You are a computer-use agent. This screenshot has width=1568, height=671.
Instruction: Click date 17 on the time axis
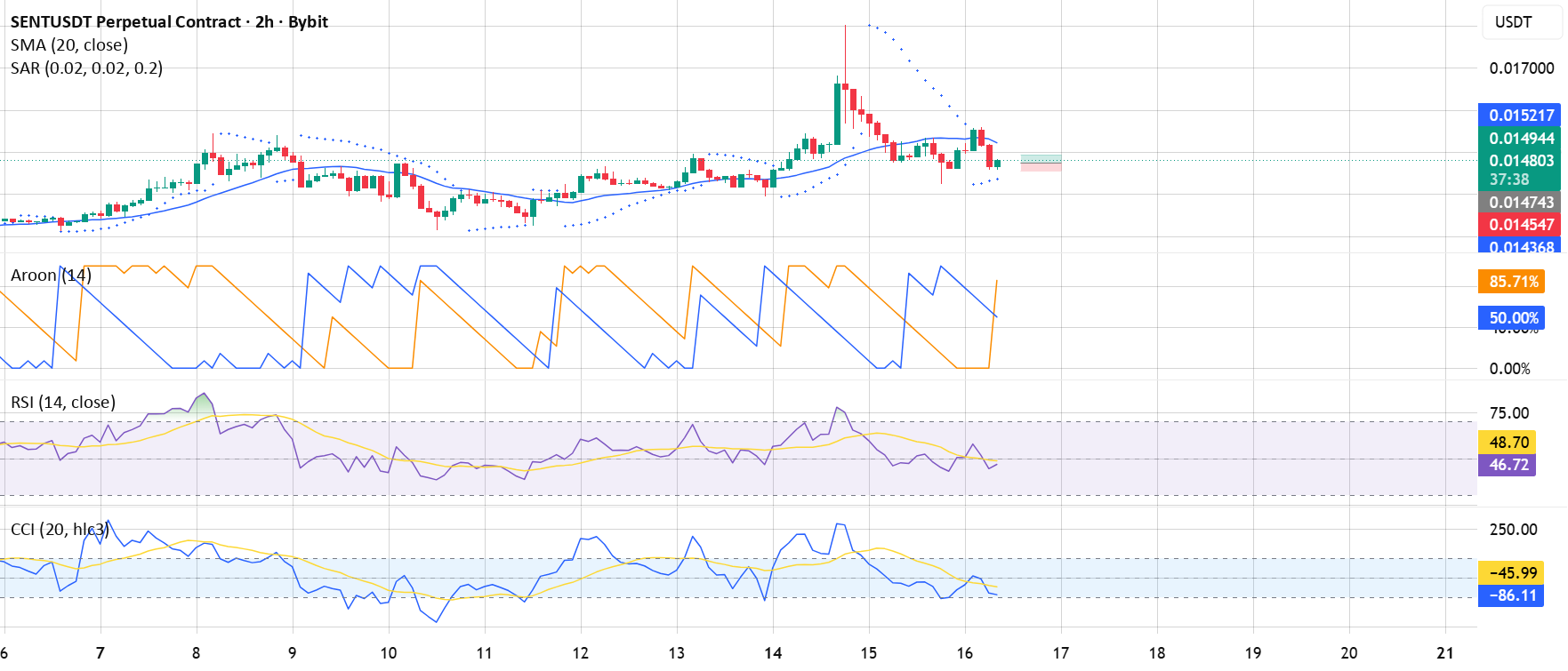tap(1061, 653)
